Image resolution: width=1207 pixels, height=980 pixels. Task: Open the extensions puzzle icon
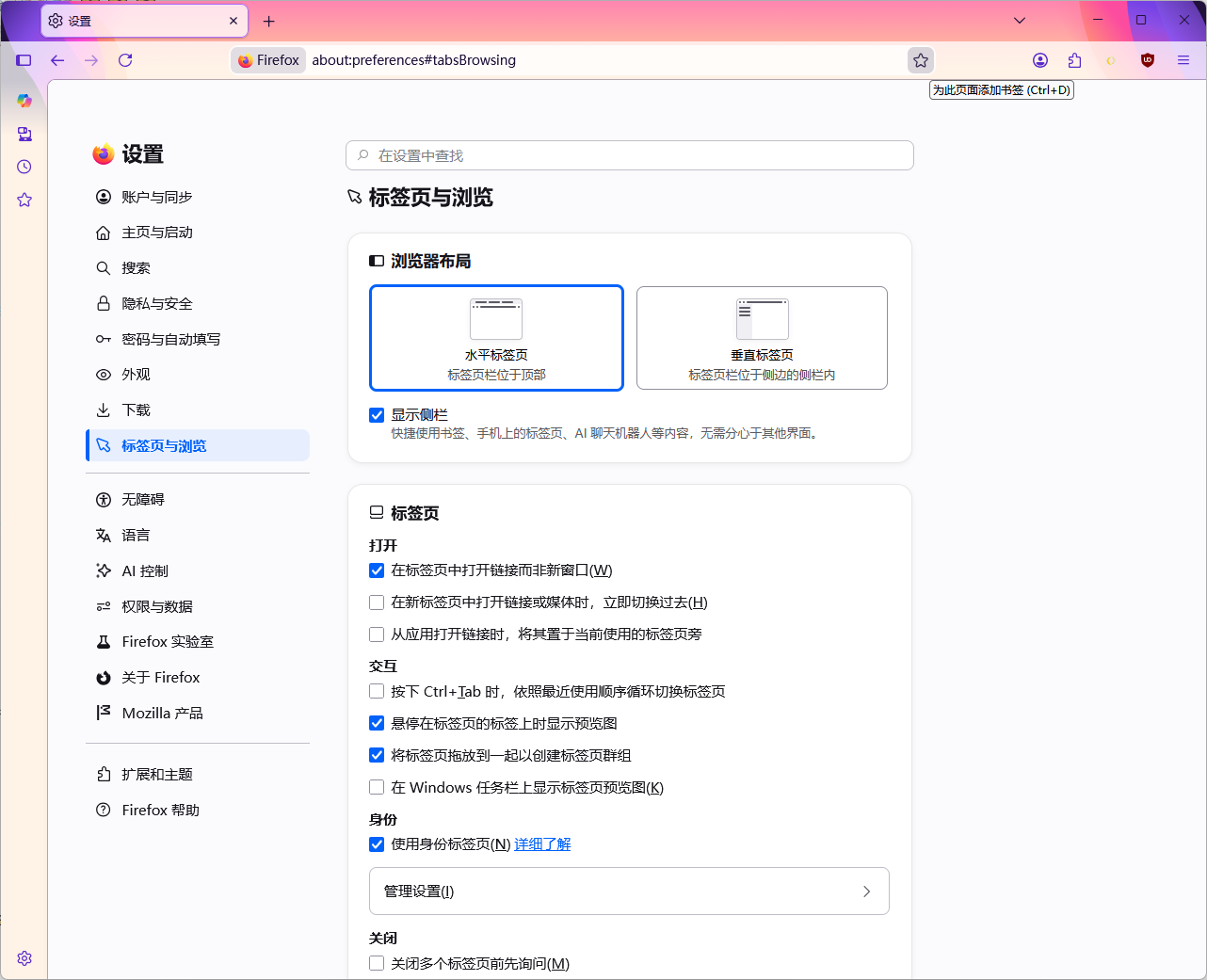[1075, 60]
